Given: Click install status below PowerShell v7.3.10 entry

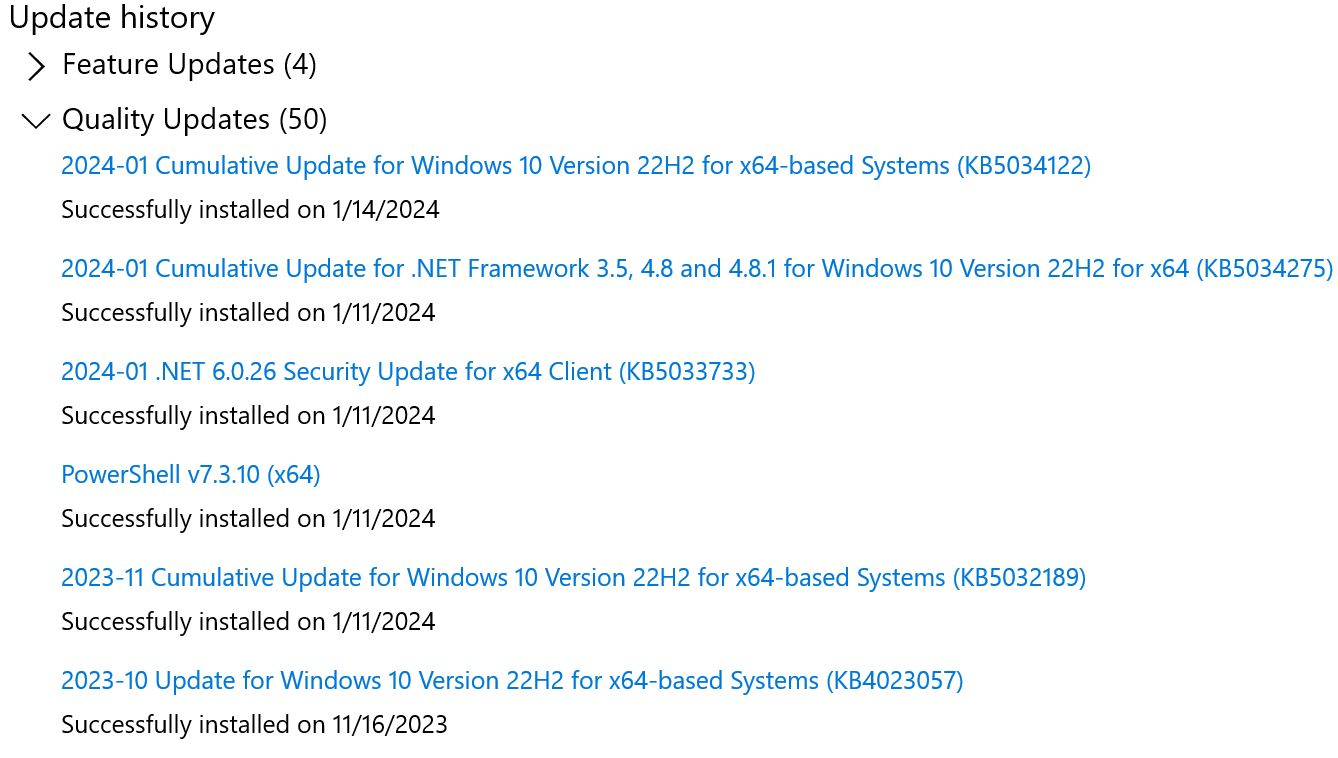Looking at the screenshot, I should click(x=248, y=518).
